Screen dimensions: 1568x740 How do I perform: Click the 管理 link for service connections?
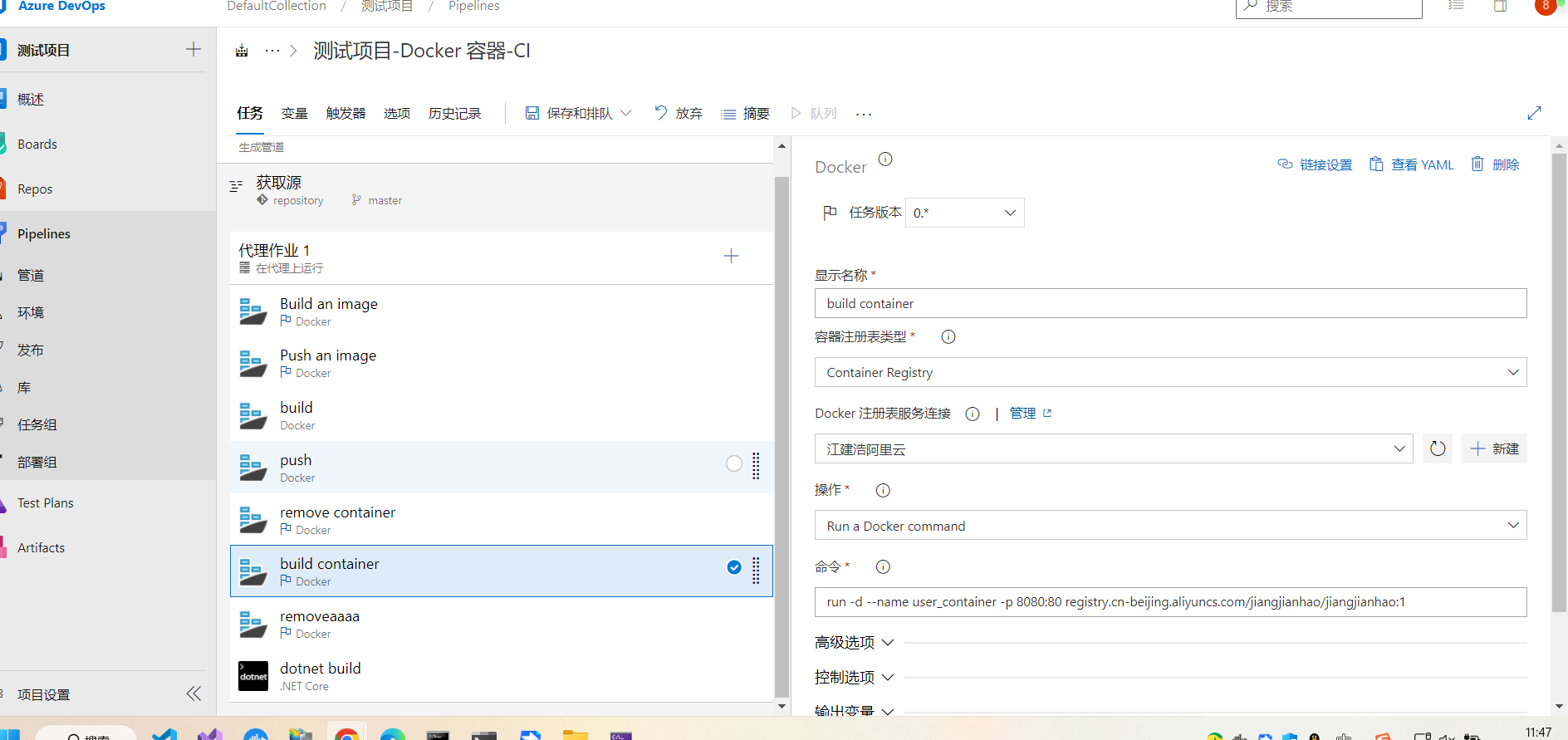1023,413
